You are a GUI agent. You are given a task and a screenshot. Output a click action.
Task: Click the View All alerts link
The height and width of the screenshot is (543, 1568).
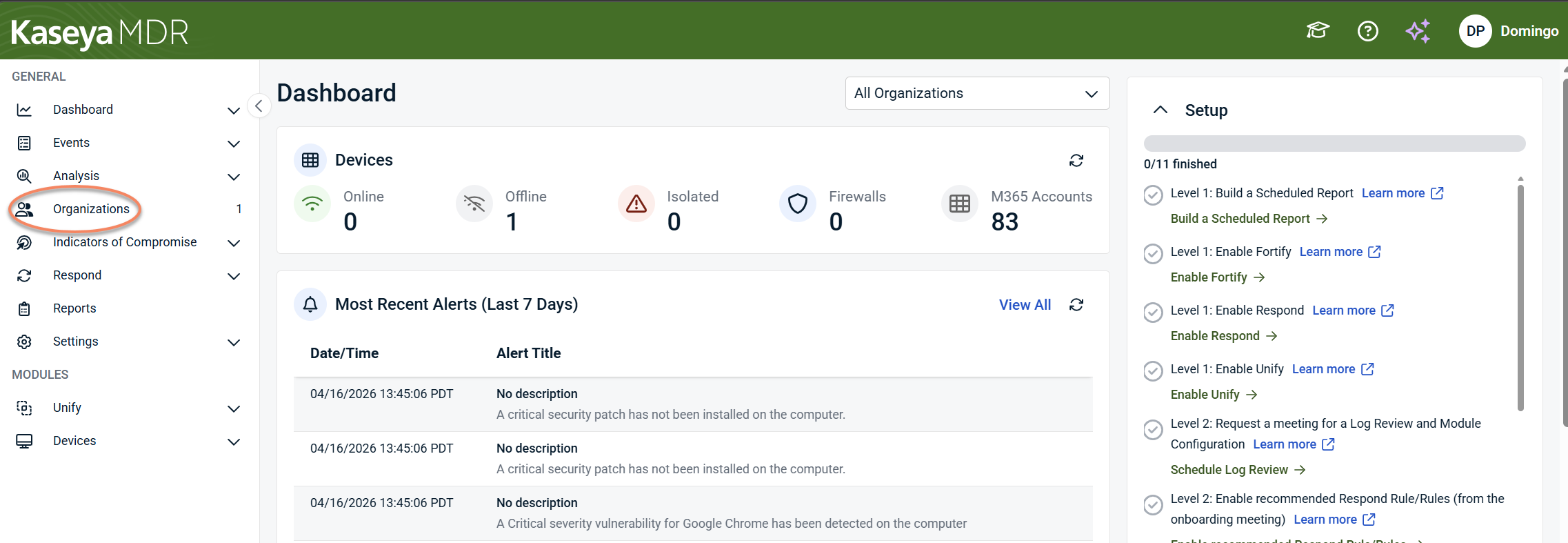(1025, 304)
